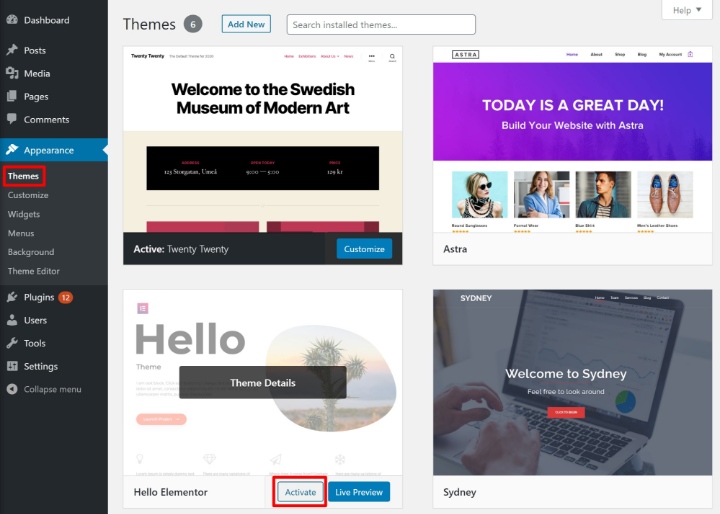The height and width of the screenshot is (514, 720).
Task: Click the Dashboard gauge icon
Action: pos(12,20)
